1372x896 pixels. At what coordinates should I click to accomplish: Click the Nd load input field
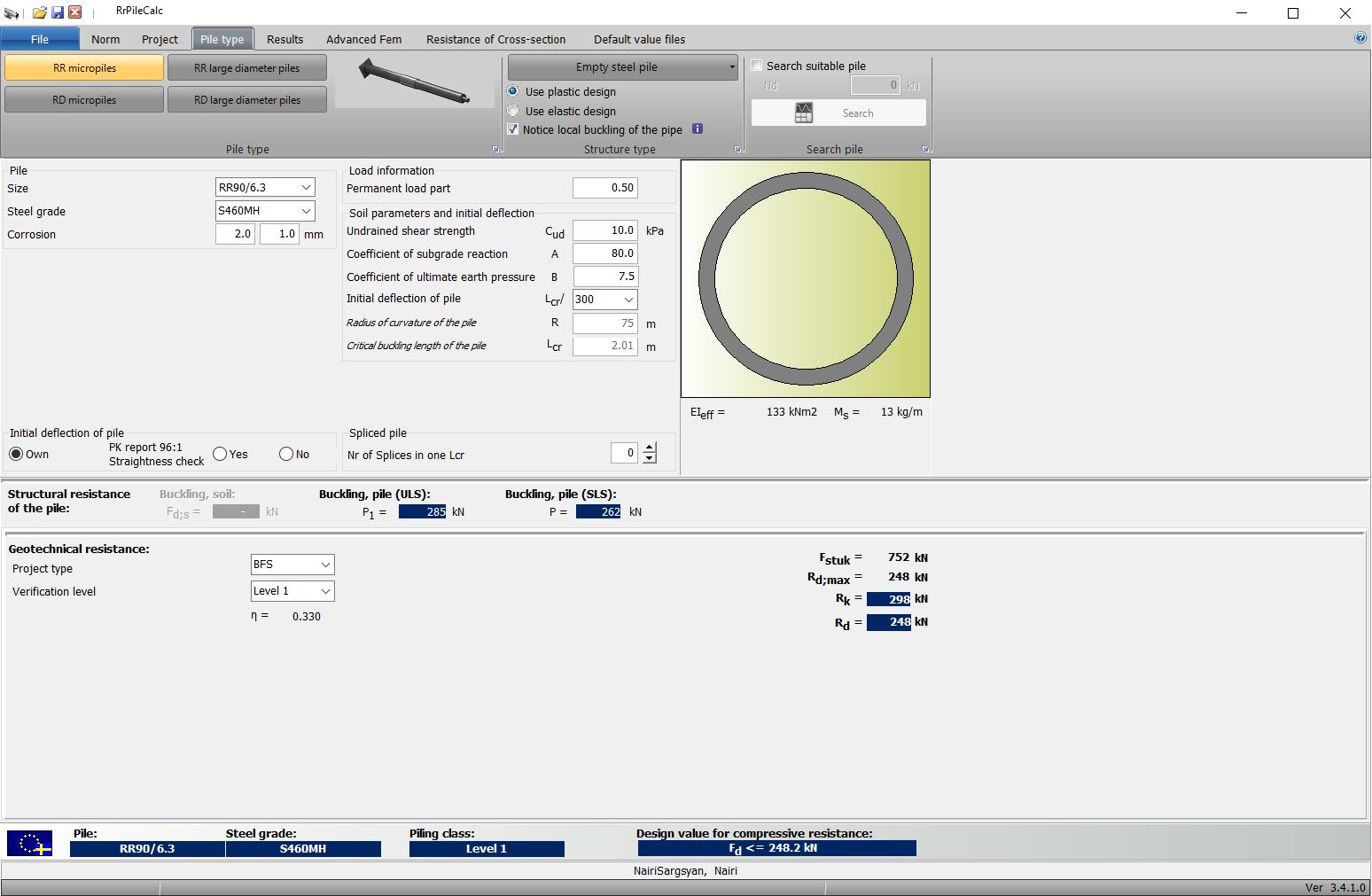coord(876,85)
